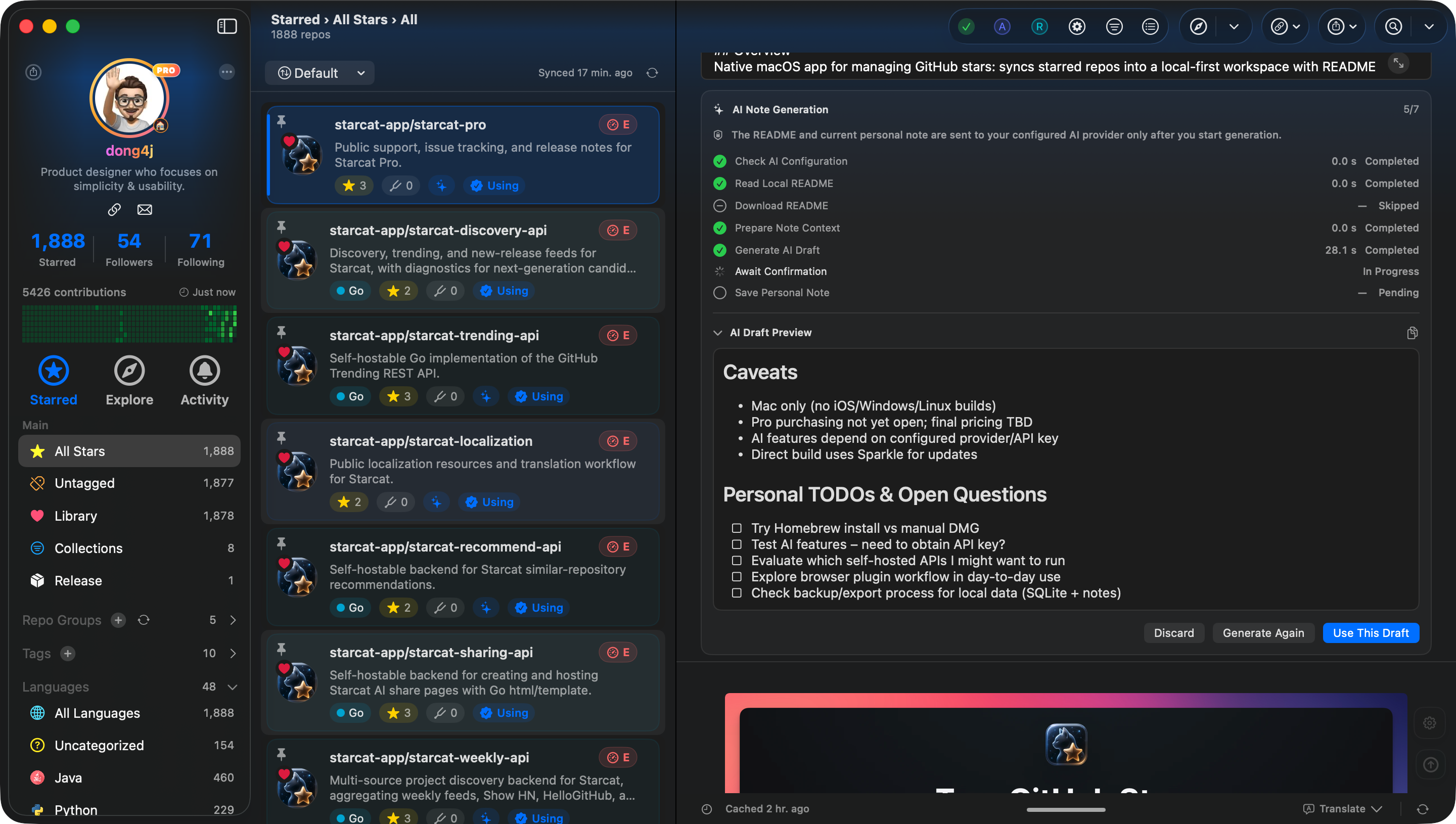The height and width of the screenshot is (824, 1456).
Task: Toggle Using status on starcat-trending-api
Action: (x=539, y=396)
